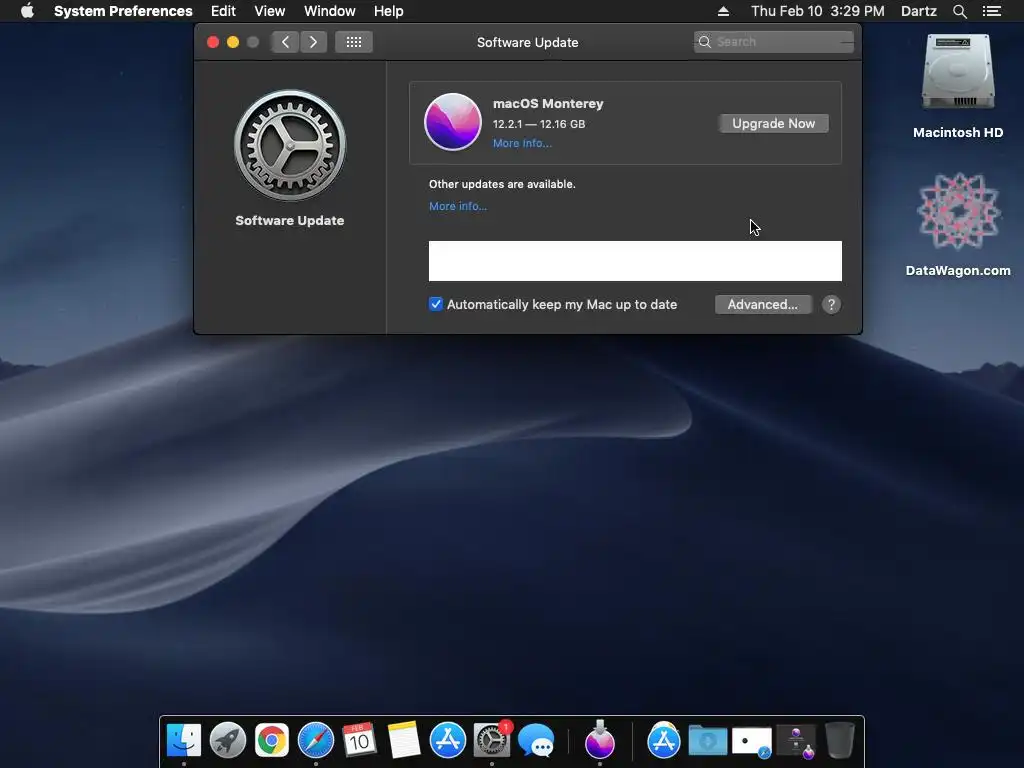Open Notification Center list icon
The image size is (1024, 768).
992,11
